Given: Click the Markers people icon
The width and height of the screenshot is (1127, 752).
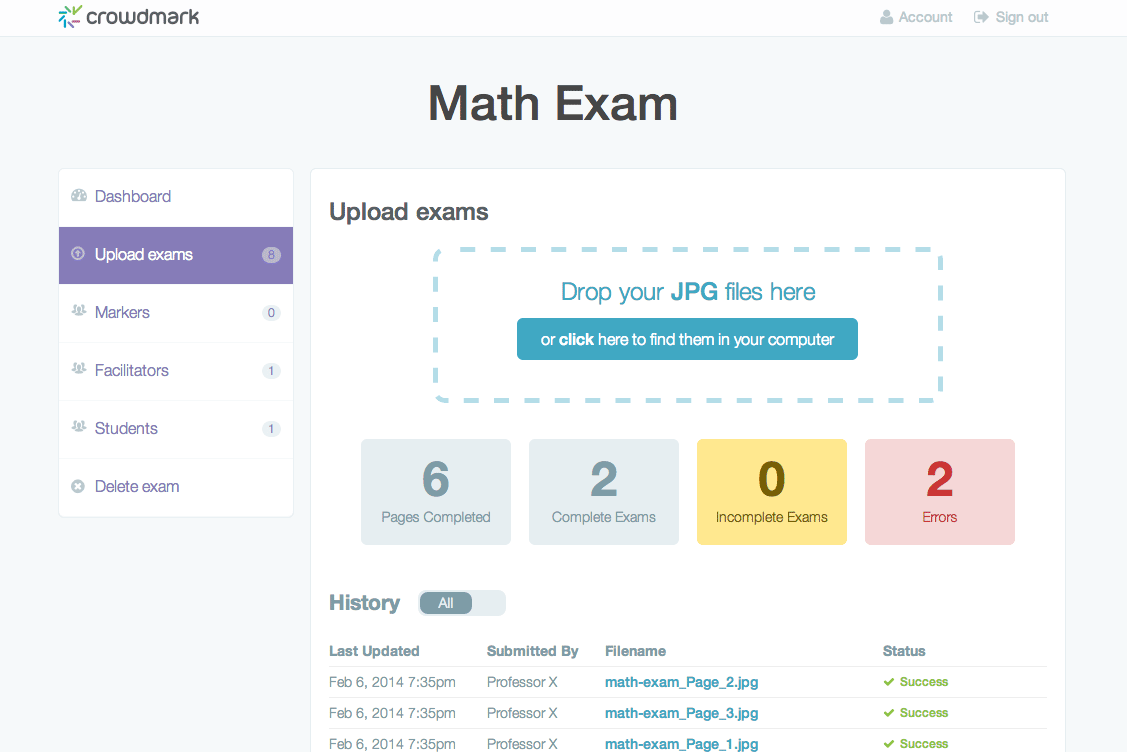Looking at the screenshot, I should [79, 312].
